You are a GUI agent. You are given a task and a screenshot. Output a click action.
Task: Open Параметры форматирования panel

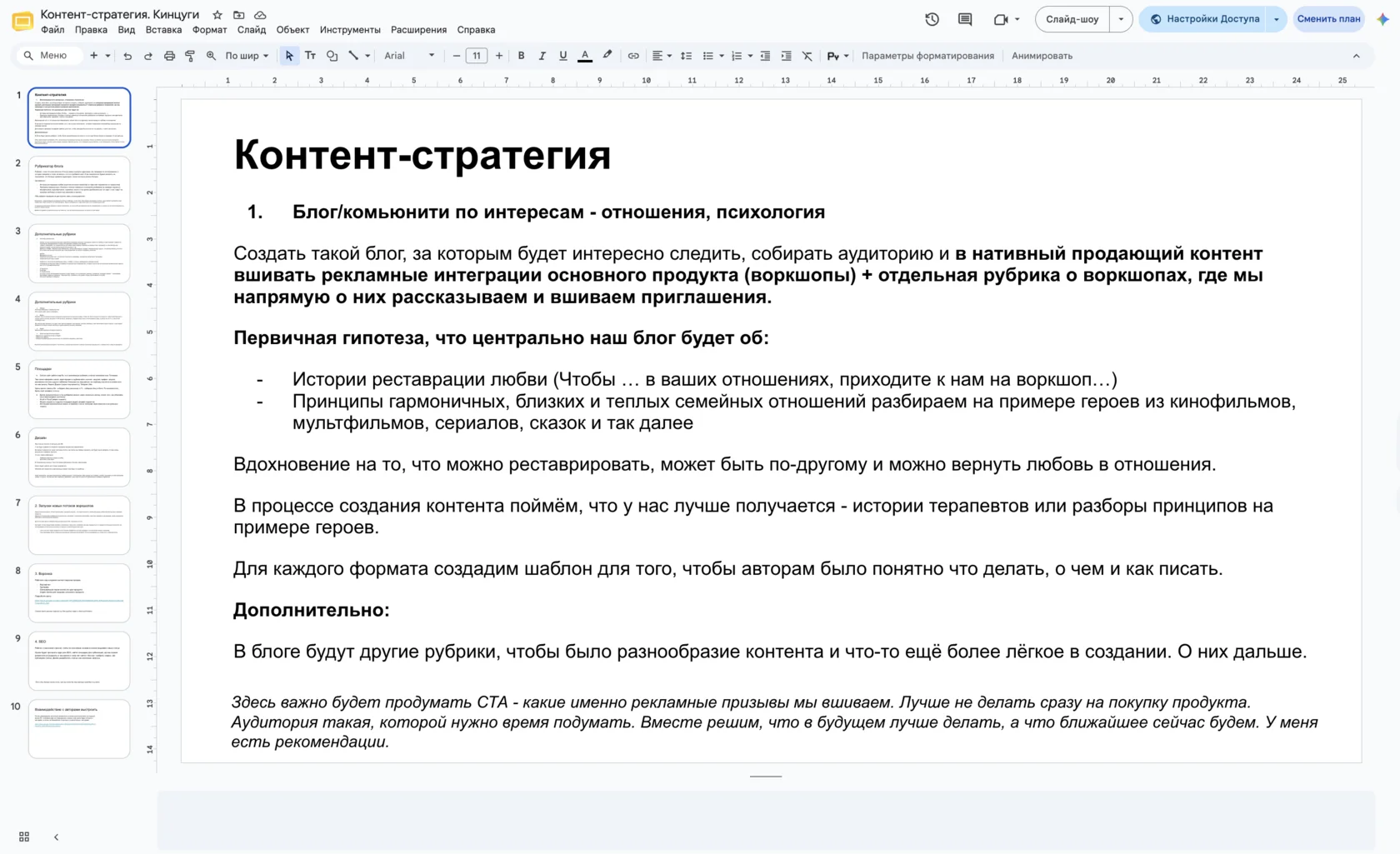pyautogui.click(x=927, y=56)
